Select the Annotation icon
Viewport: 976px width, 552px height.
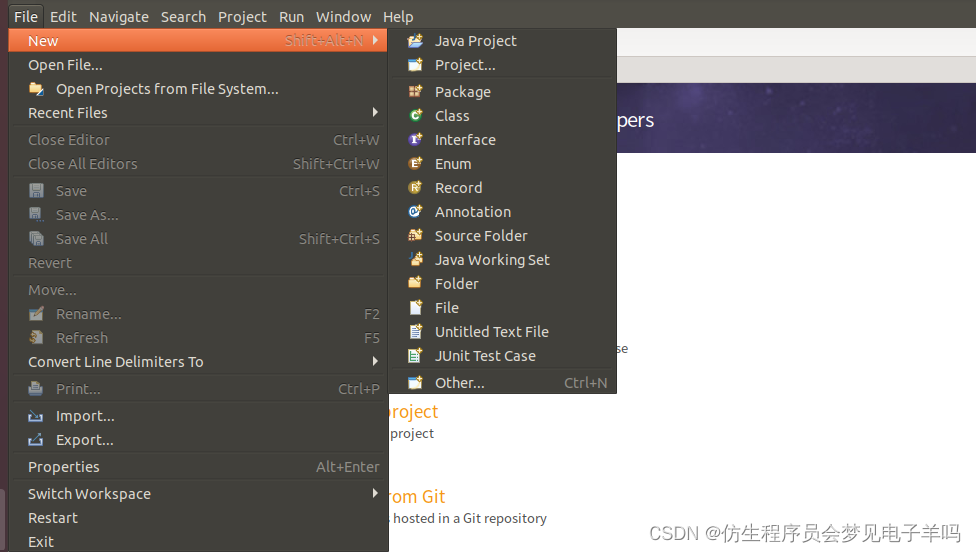415,212
